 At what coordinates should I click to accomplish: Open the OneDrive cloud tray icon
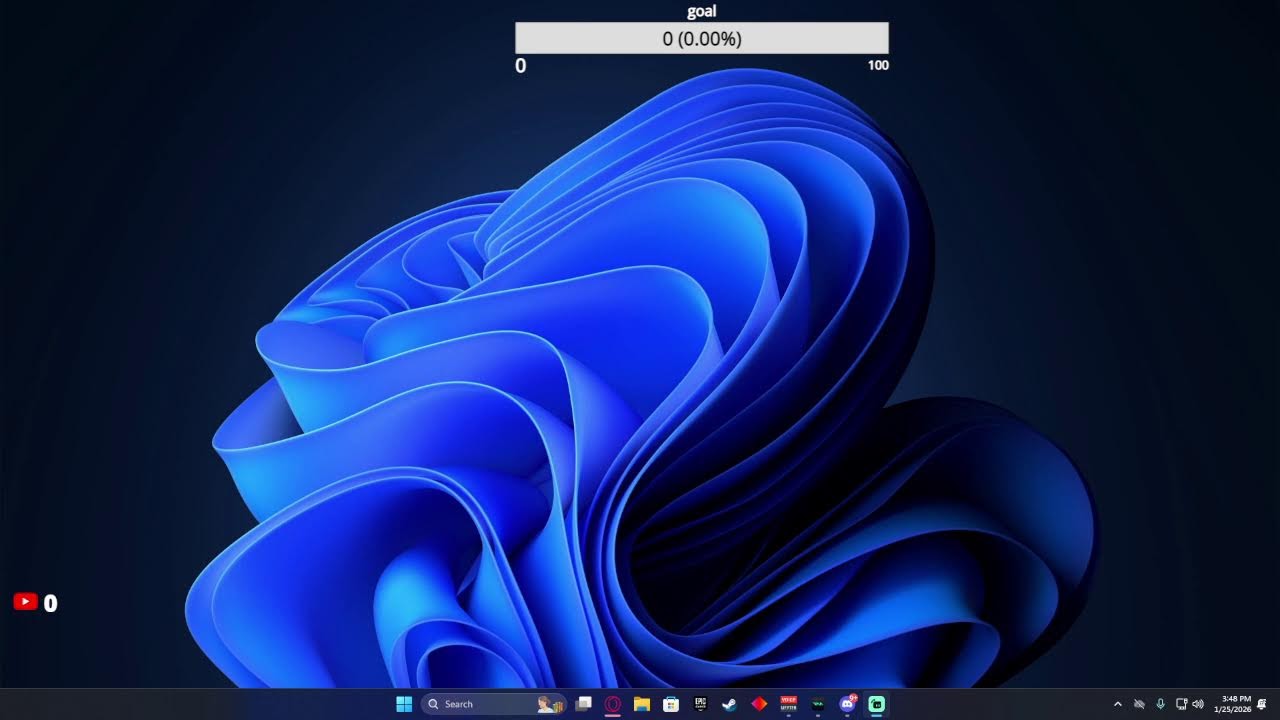[1139, 704]
